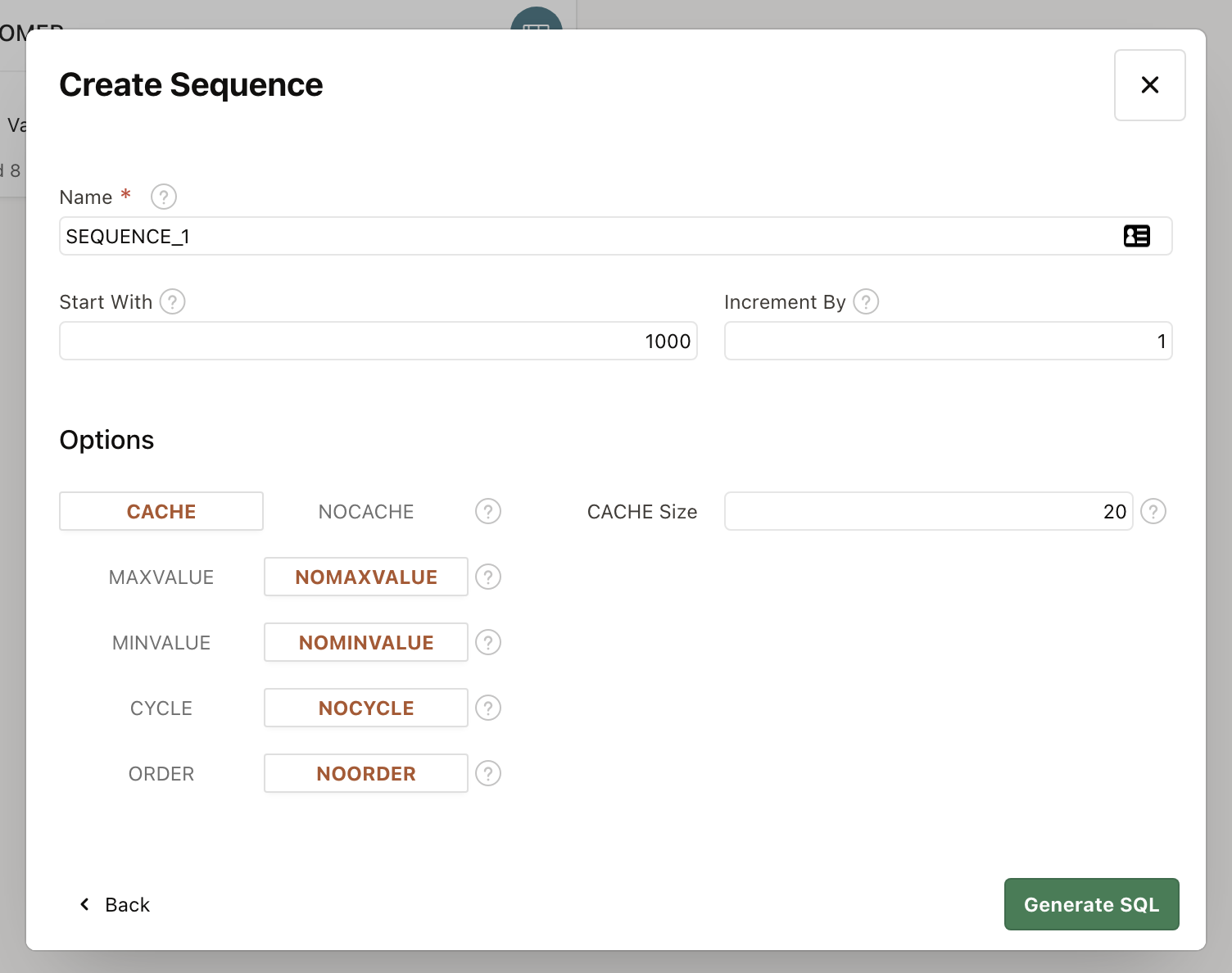Viewport: 1232px width, 973px height.
Task: Click the help icon next to Name
Action: [164, 197]
